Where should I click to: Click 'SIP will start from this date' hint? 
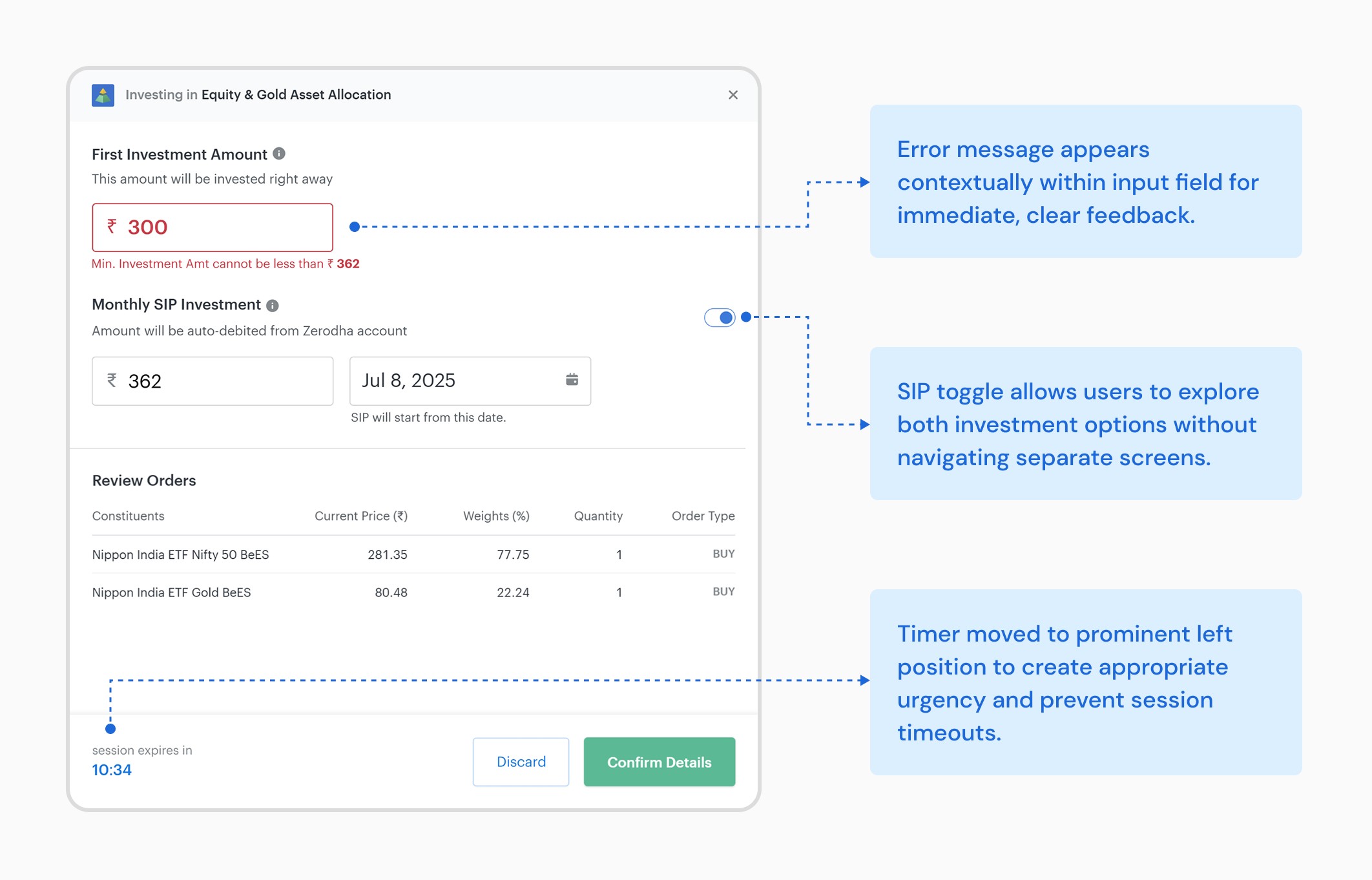click(x=428, y=417)
